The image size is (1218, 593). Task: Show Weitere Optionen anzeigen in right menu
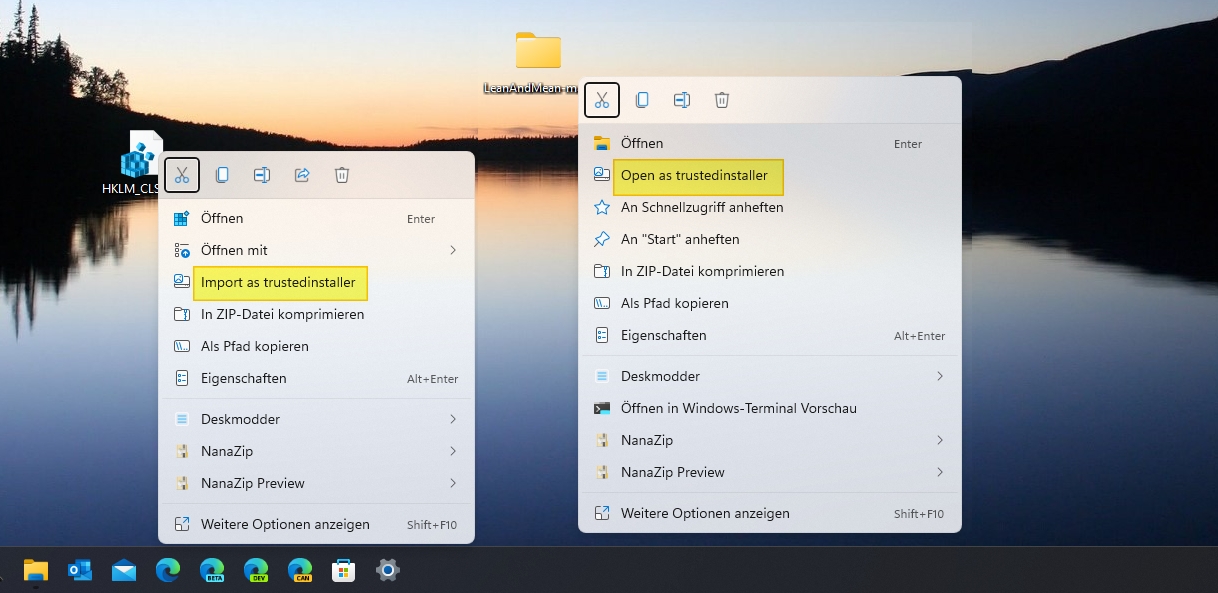[769, 513]
